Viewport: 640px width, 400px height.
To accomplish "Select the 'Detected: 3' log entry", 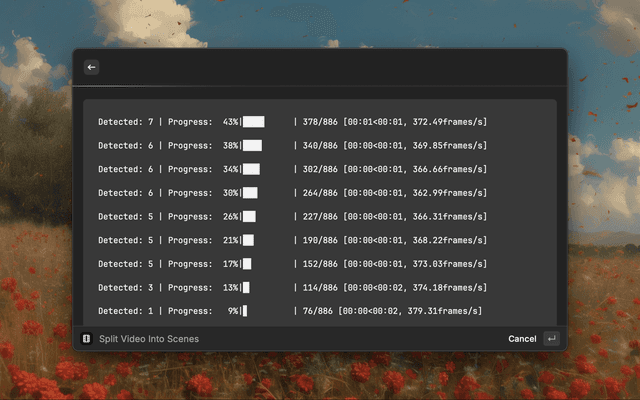I will tap(125, 288).
